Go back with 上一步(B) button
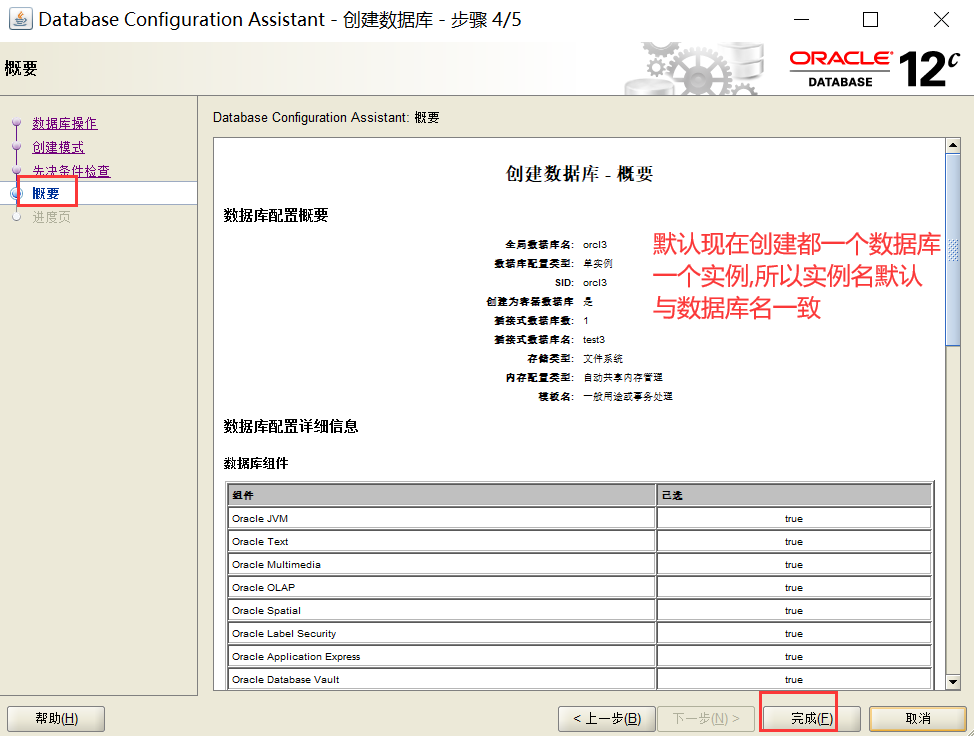 pos(607,719)
